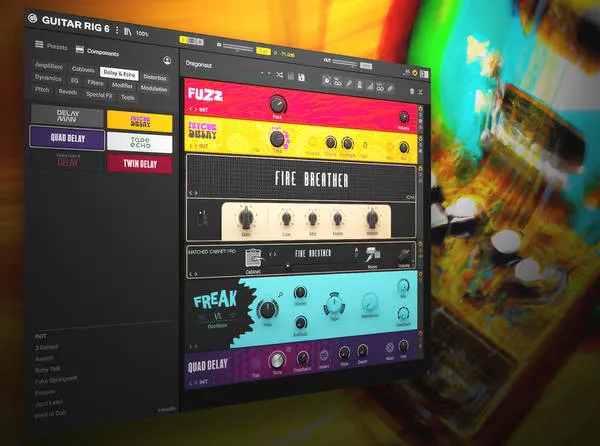Open the three-dot main menu

coord(116,30)
